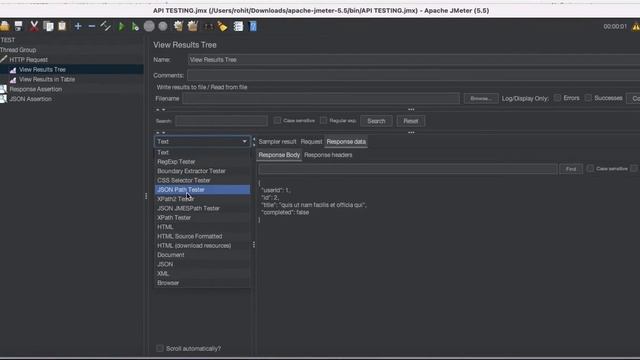Choose CSS Selector Tester from the list
The width and height of the screenshot is (640, 360).
tap(202, 180)
